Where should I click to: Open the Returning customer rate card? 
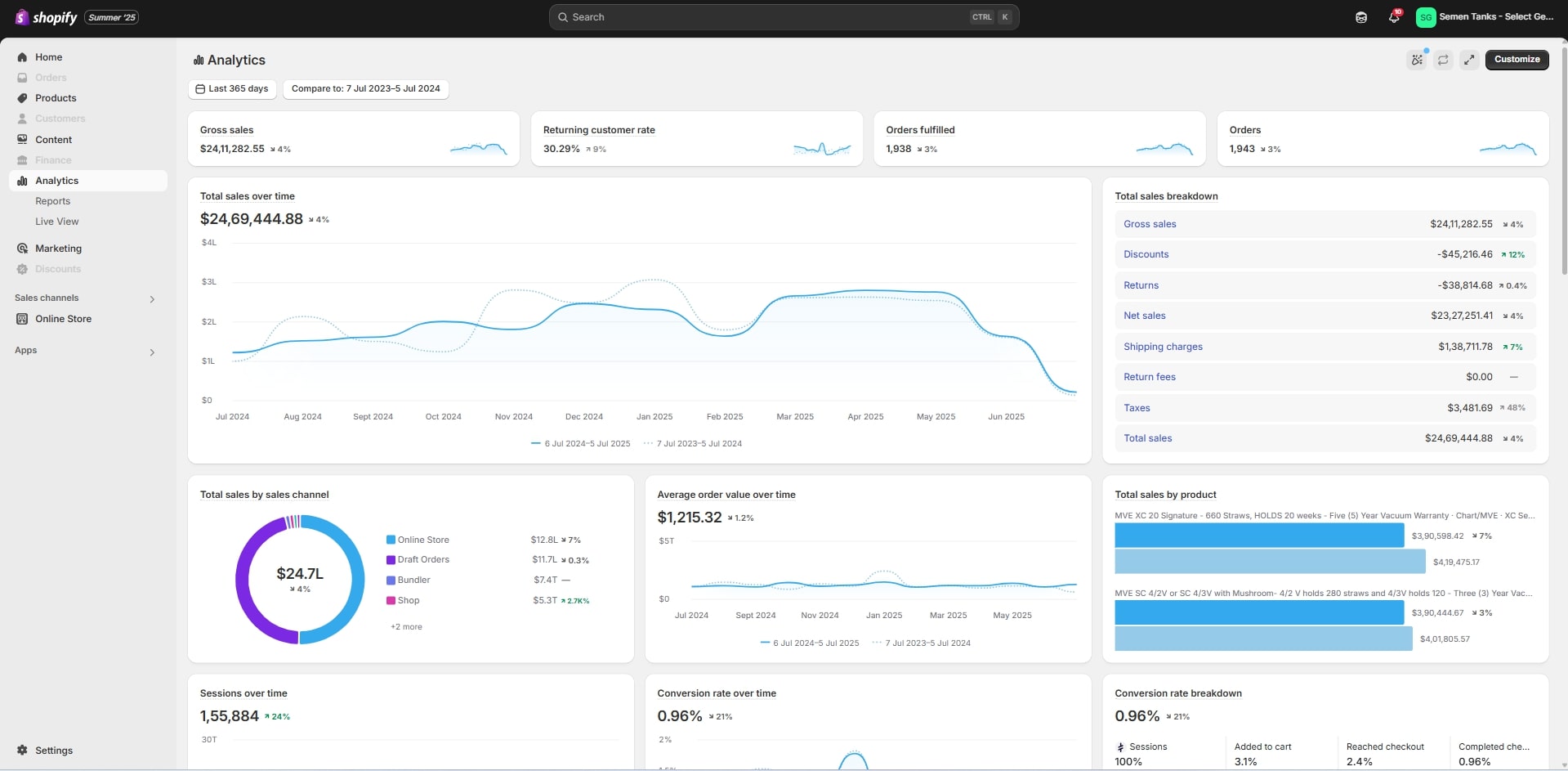coord(697,139)
